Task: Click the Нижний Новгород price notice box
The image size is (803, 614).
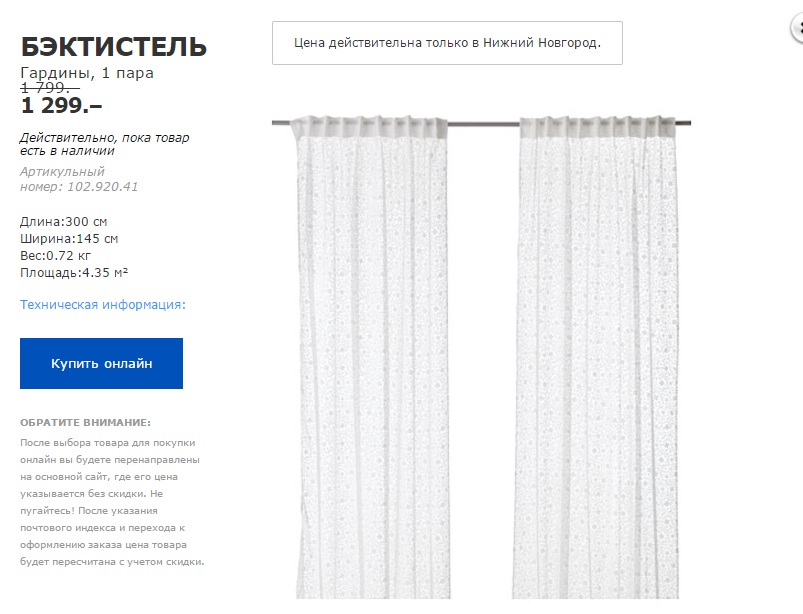Action: [x=447, y=43]
